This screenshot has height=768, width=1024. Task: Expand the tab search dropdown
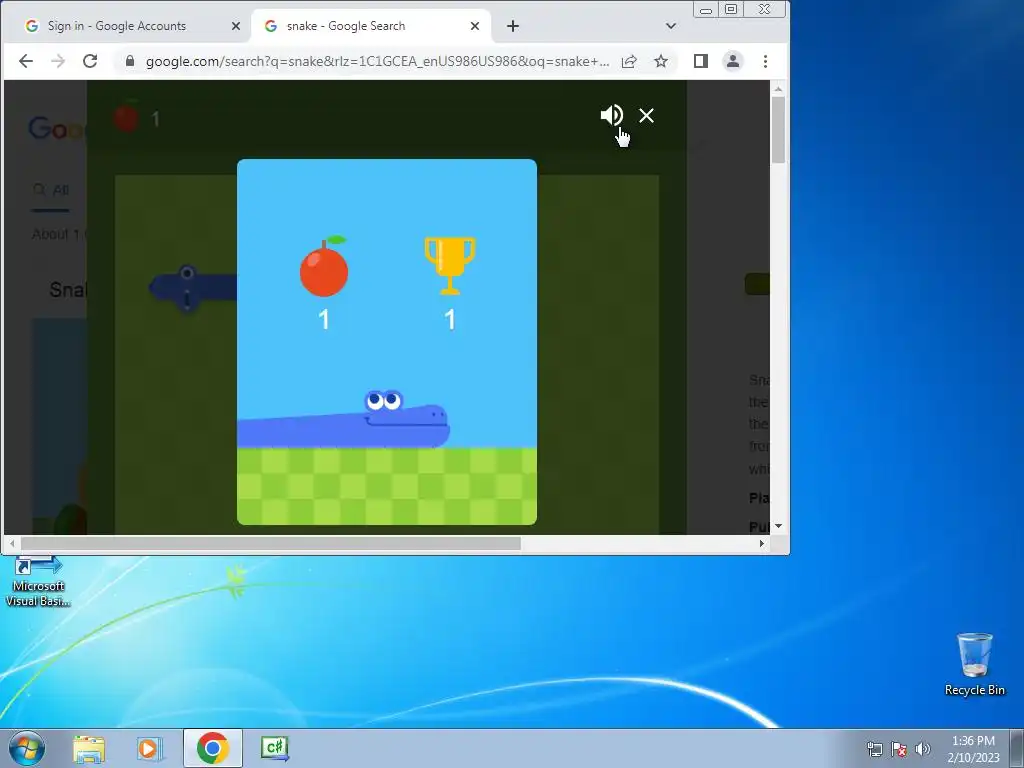[671, 26]
